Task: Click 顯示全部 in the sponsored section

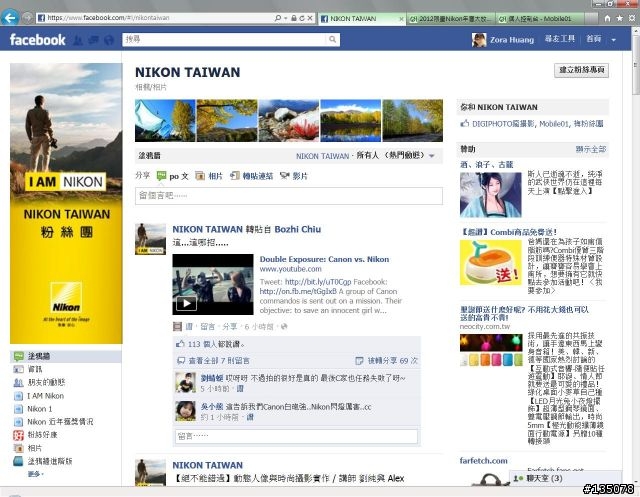Action: pos(591,149)
